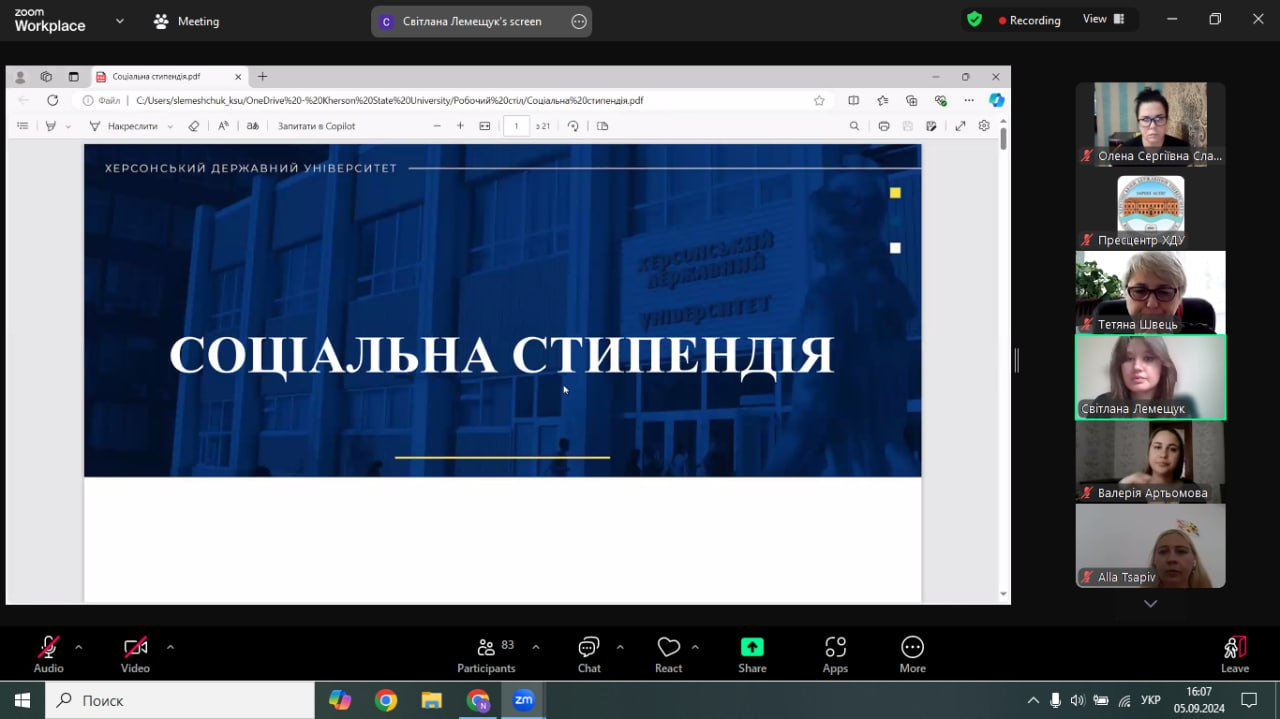The height and width of the screenshot is (719, 1280).
Task: Expand chat options arrow
Action: click(620, 647)
